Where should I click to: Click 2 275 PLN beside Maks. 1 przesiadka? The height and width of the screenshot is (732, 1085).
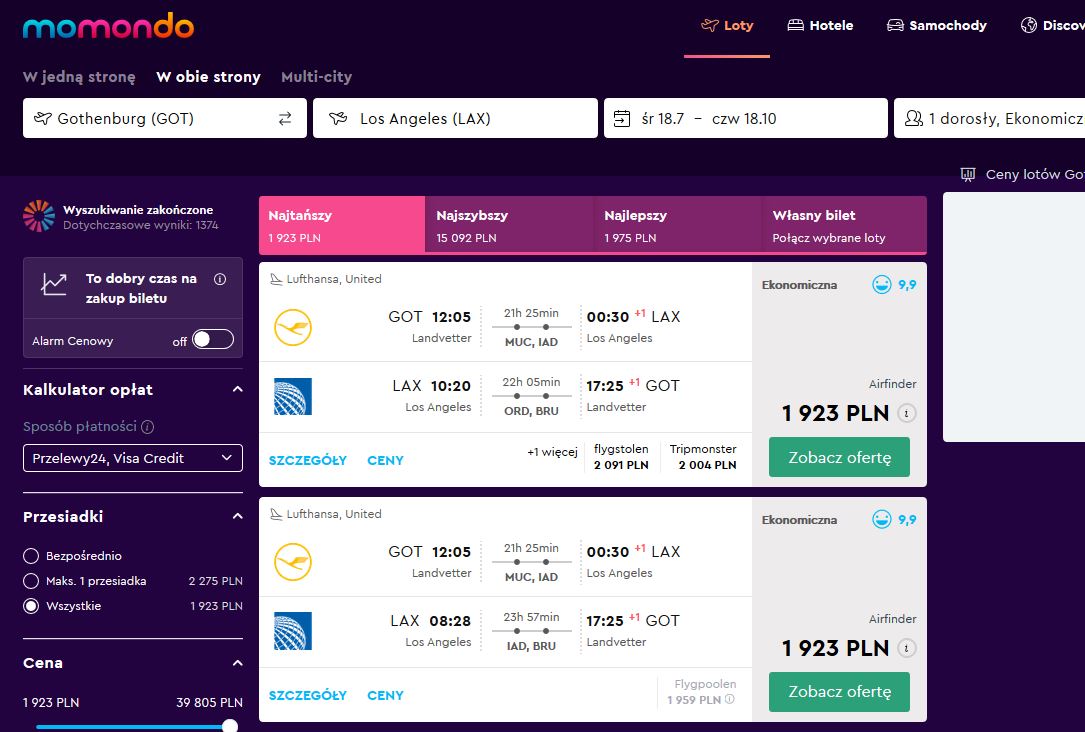tap(215, 581)
